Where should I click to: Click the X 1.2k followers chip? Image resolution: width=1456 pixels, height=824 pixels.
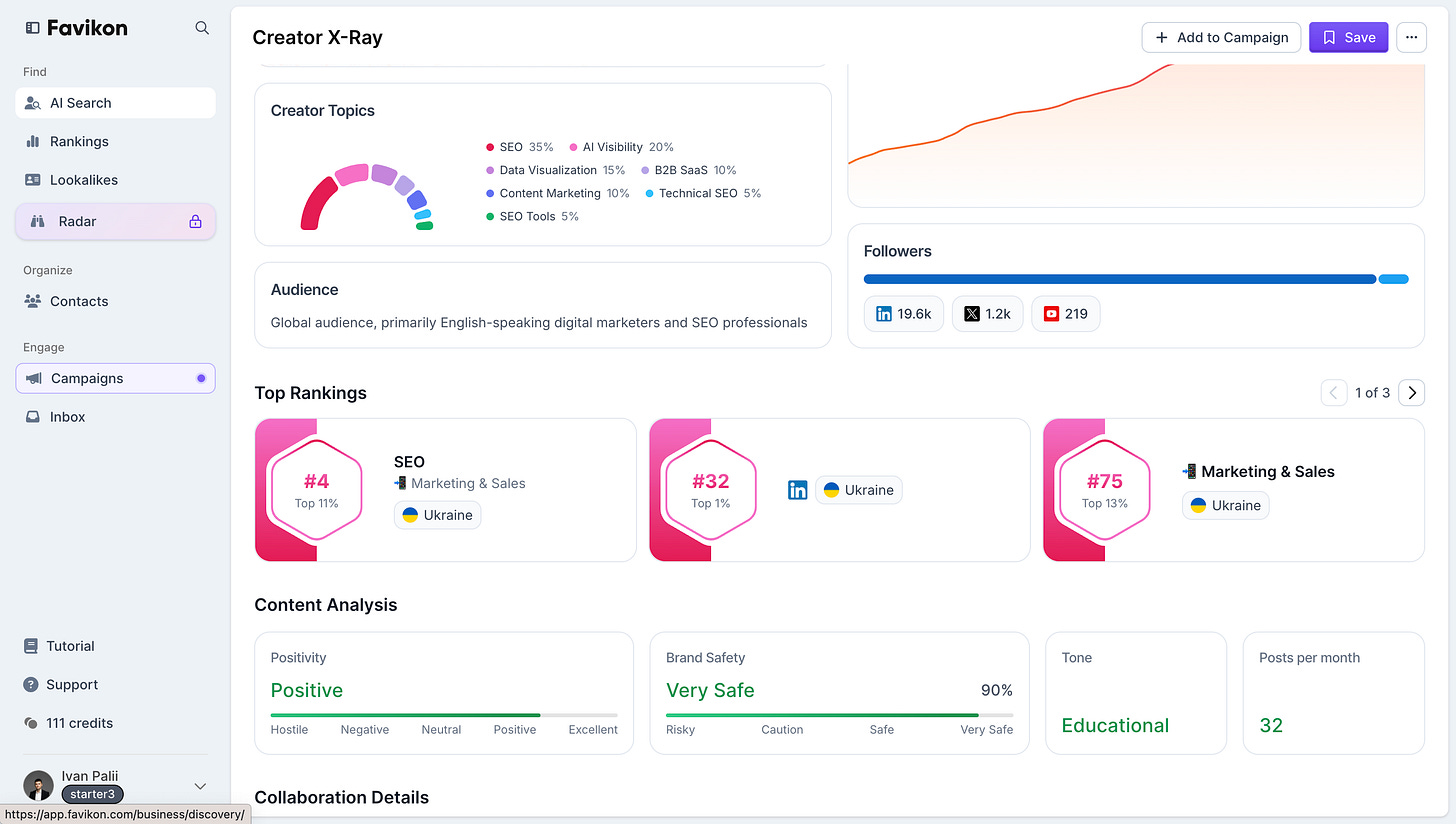[988, 314]
